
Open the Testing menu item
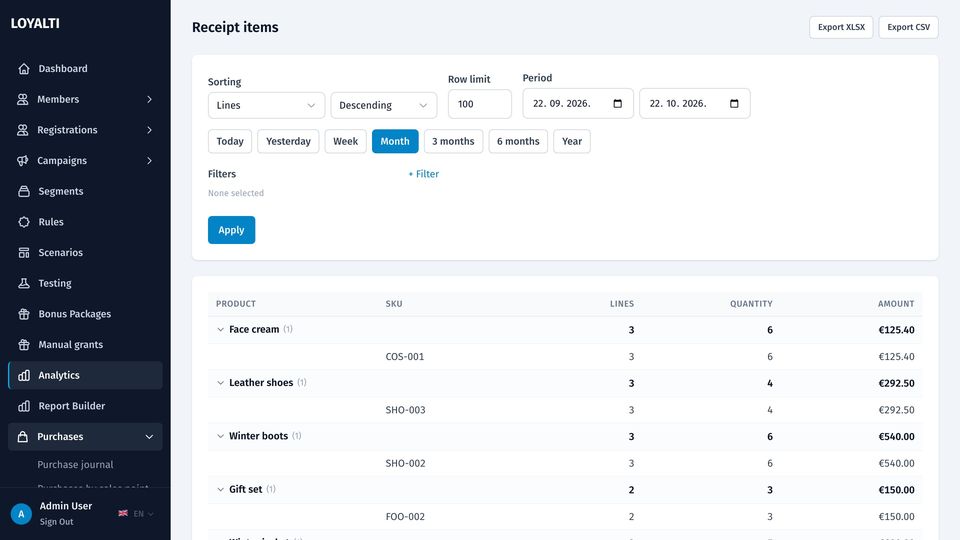tap(85, 283)
